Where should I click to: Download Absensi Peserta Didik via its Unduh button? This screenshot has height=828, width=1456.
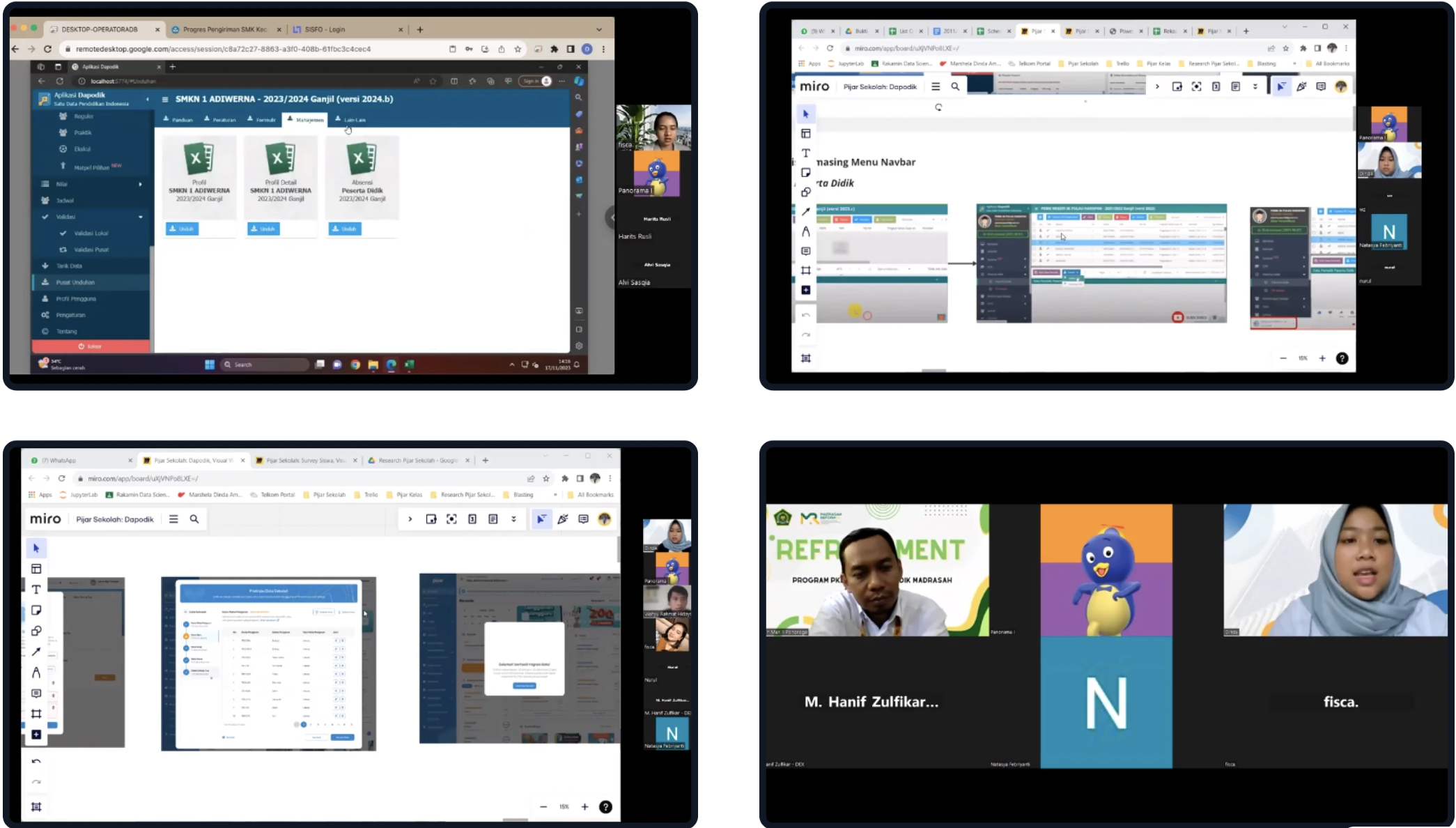[345, 229]
